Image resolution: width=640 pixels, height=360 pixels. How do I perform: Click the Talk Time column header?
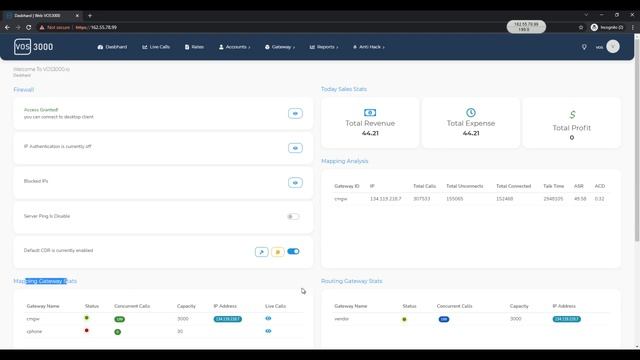point(553,186)
